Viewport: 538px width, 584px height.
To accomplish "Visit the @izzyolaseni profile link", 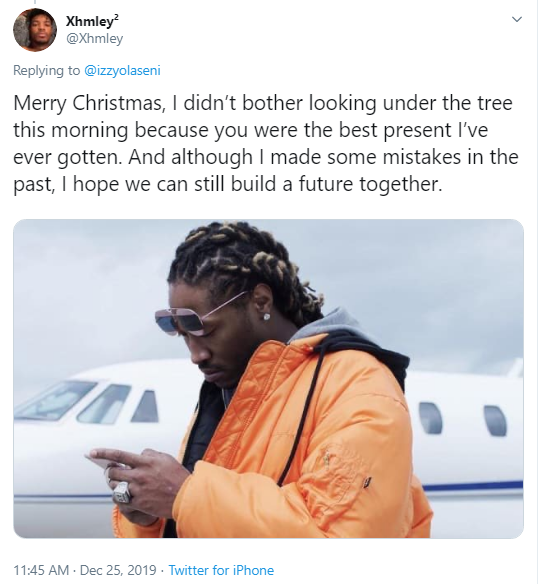I will (x=123, y=70).
